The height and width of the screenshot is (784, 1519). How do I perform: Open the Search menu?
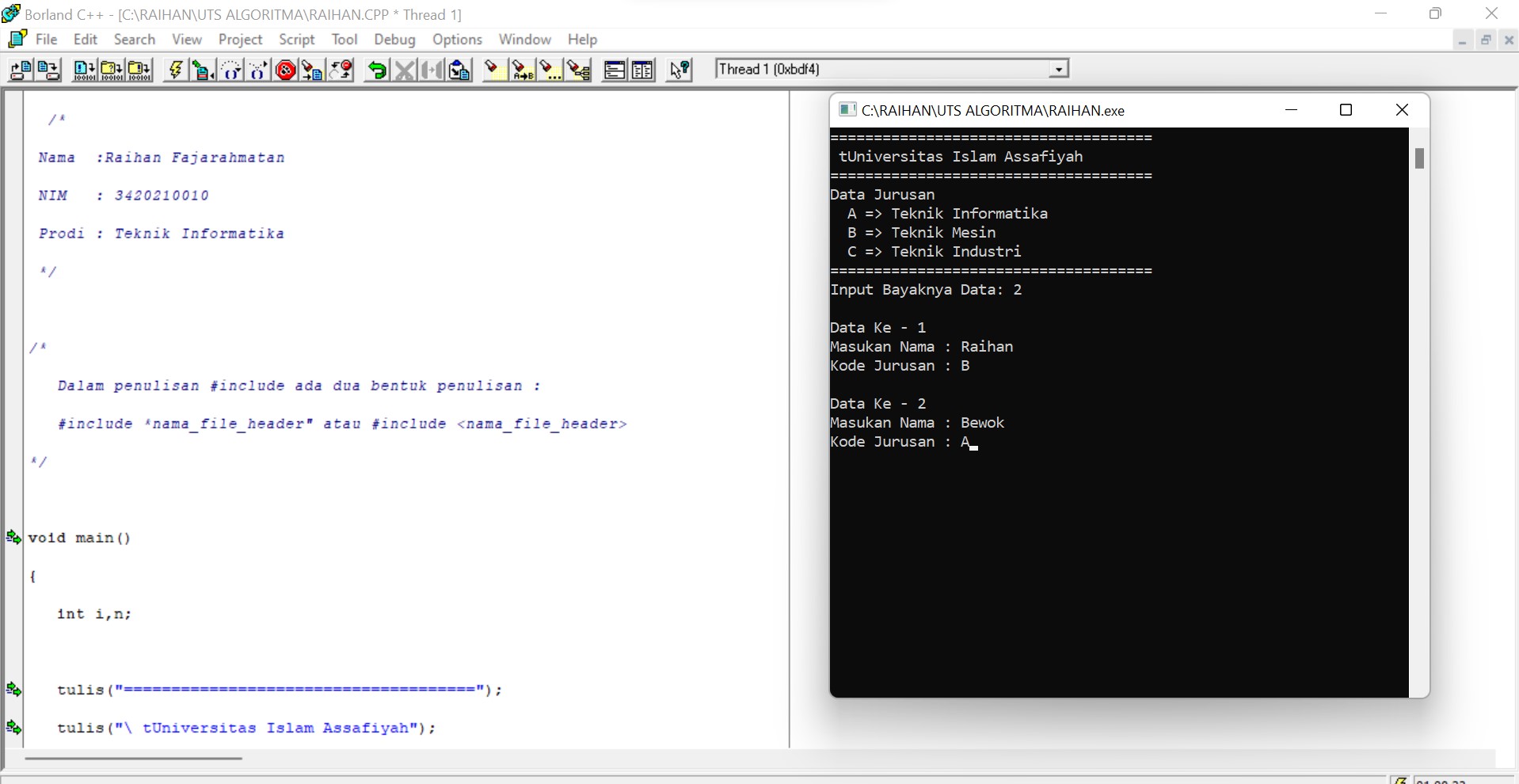[x=135, y=39]
